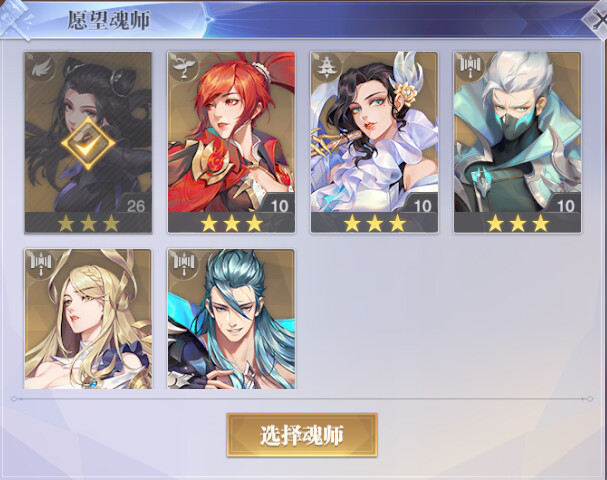Image resolution: width=607 pixels, height=480 pixels.
Task: Close the 愿望魂师 dialog with X
Action: pyautogui.click(x=597, y=21)
